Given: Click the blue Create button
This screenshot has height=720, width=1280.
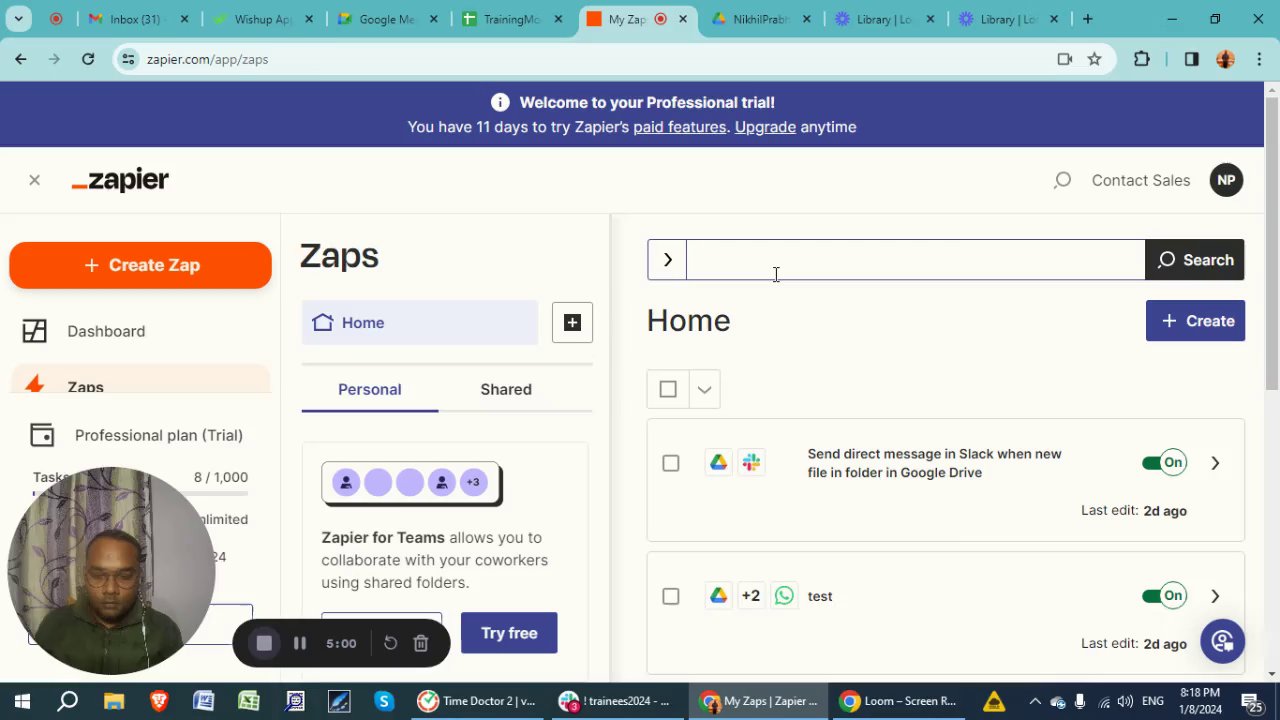Looking at the screenshot, I should [x=1195, y=321].
